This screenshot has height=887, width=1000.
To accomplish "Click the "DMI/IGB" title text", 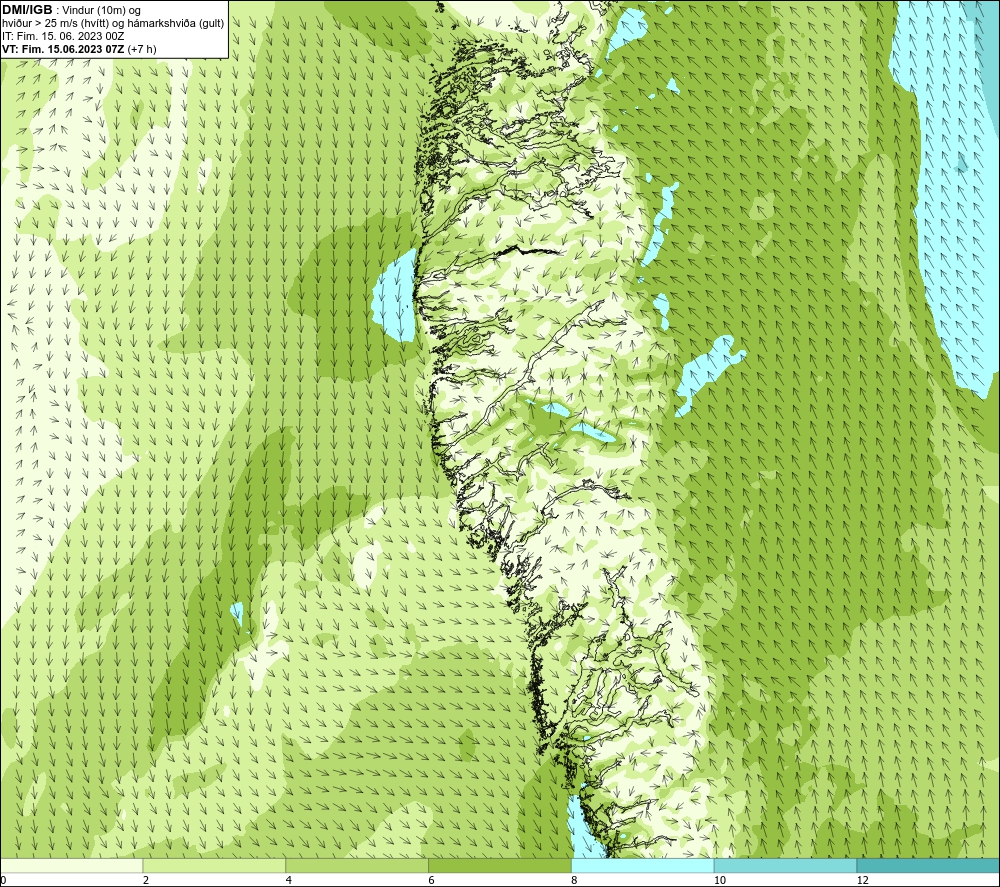I will (27, 10).
